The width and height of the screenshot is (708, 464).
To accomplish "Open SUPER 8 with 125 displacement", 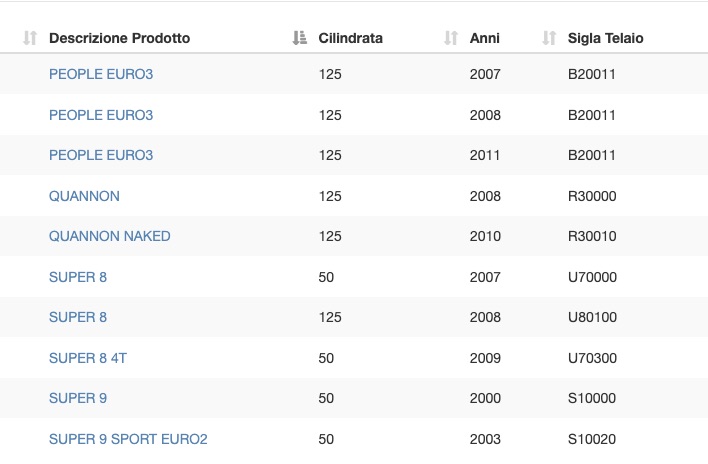I will [78, 317].
